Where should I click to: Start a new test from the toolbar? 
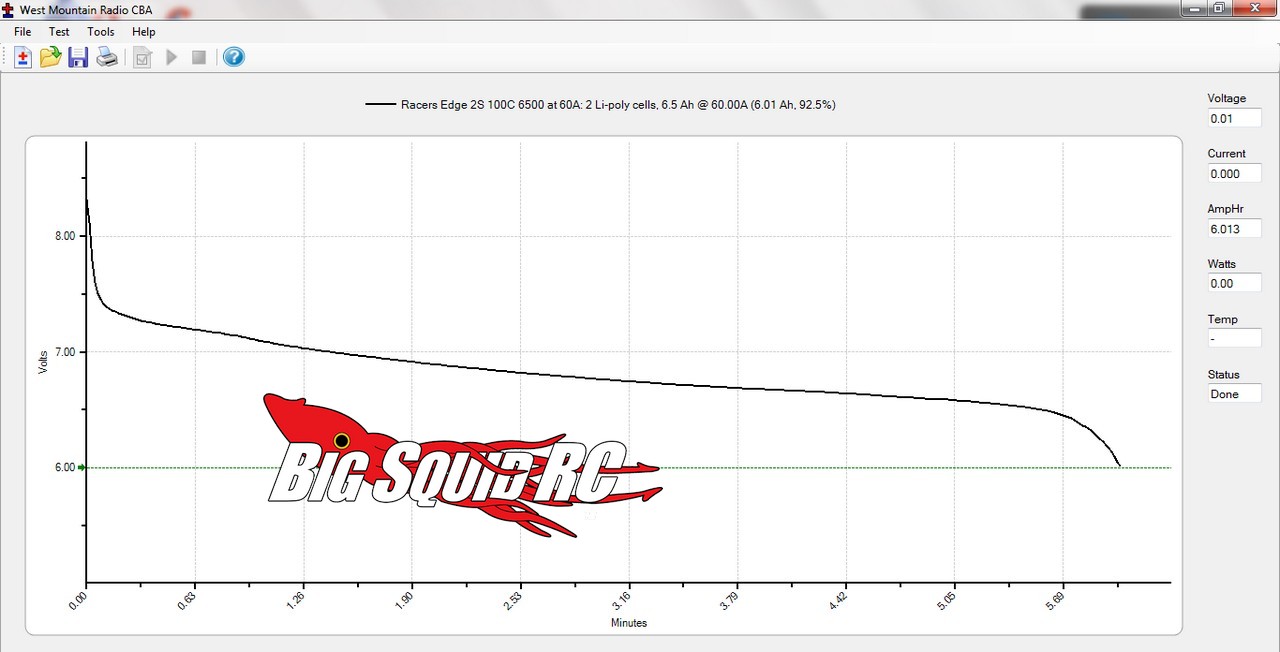click(23, 57)
